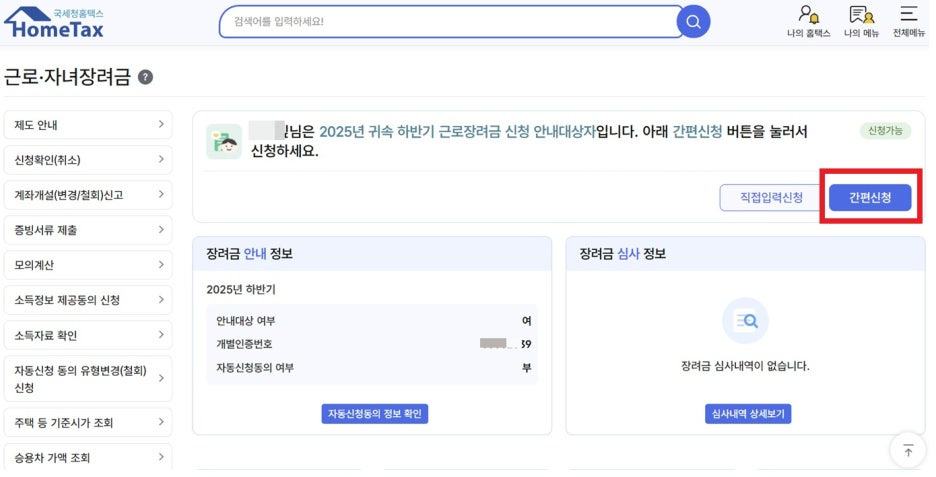
Task: Click 자동신청동의 정보 확인 button
Action: pyautogui.click(x=375, y=414)
